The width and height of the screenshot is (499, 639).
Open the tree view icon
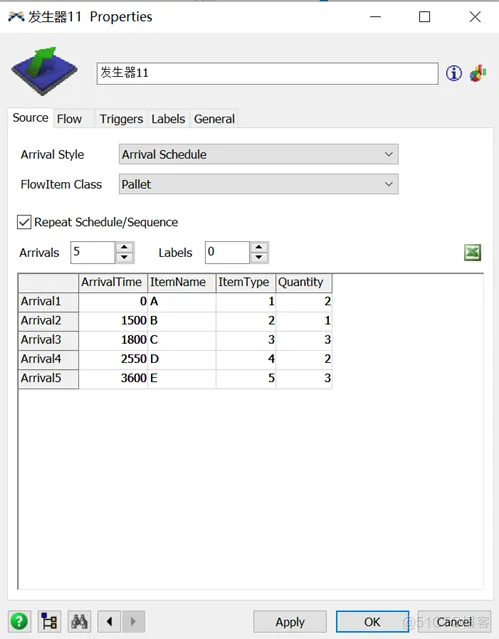click(x=49, y=621)
